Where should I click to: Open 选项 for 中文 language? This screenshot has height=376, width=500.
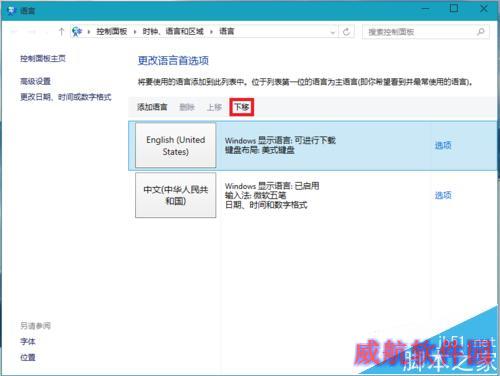443,195
